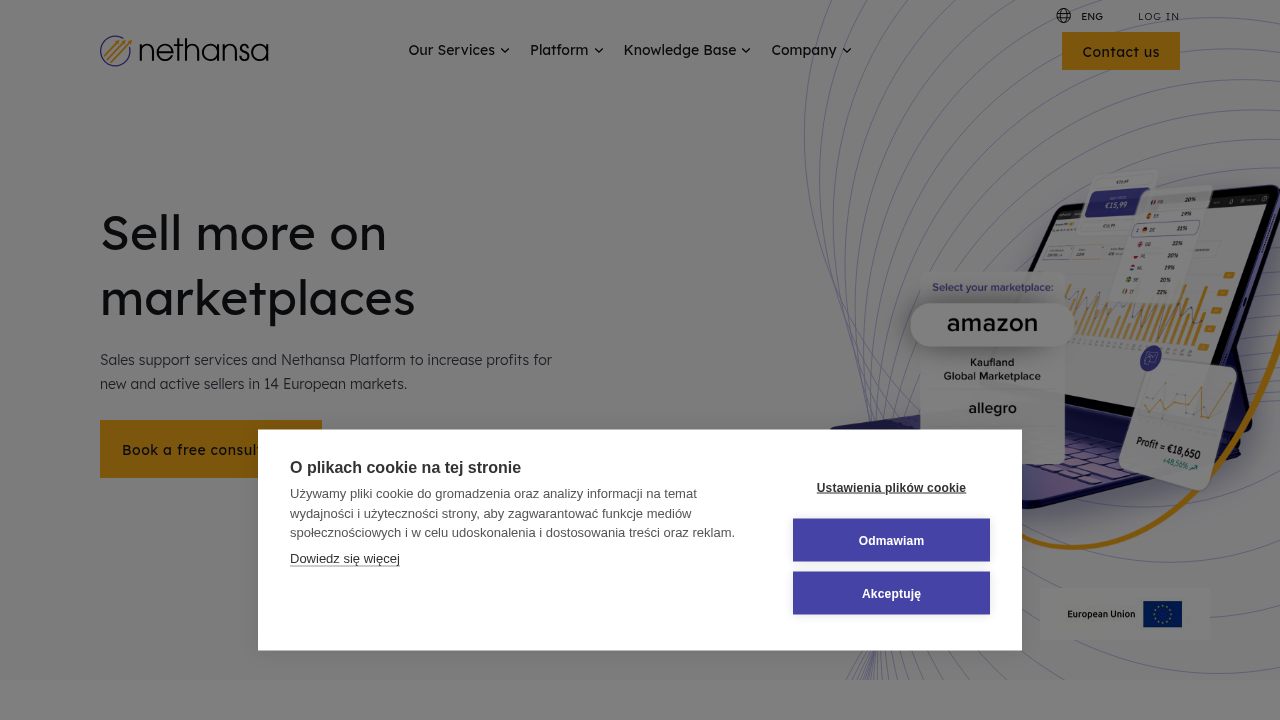
Task: Click the Profit €18,650 card
Action: coord(1178,427)
